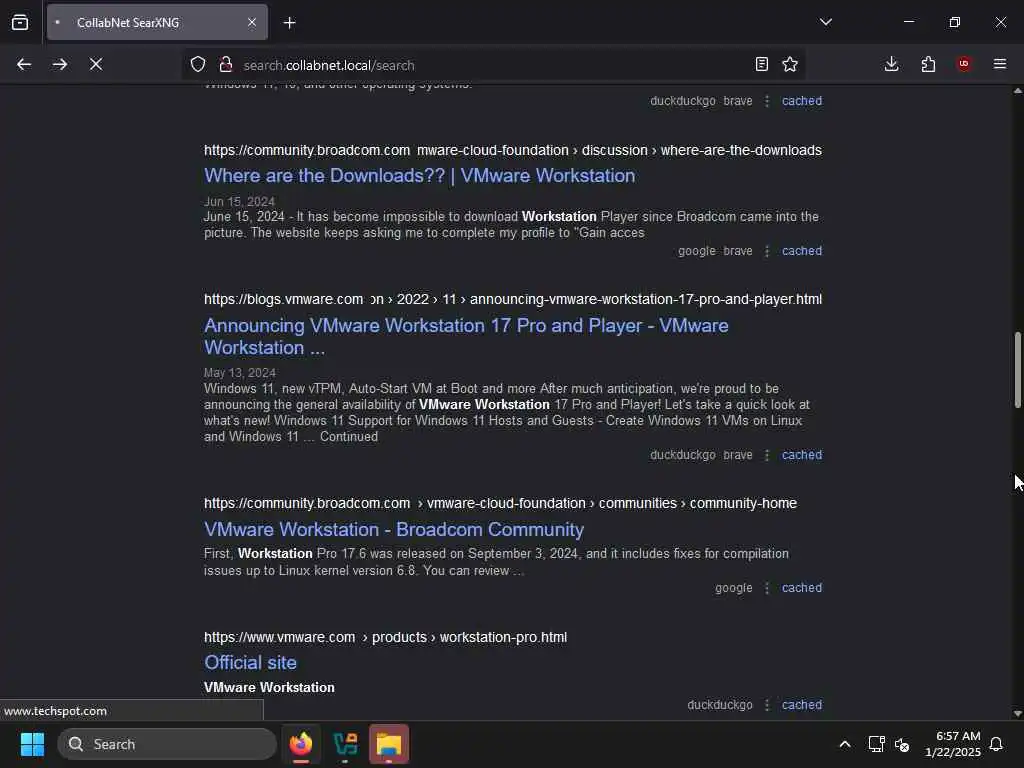Open cached link for 'Where are the Downloads' result
This screenshot has width=1024, height=768.
(x=802, y=251)
